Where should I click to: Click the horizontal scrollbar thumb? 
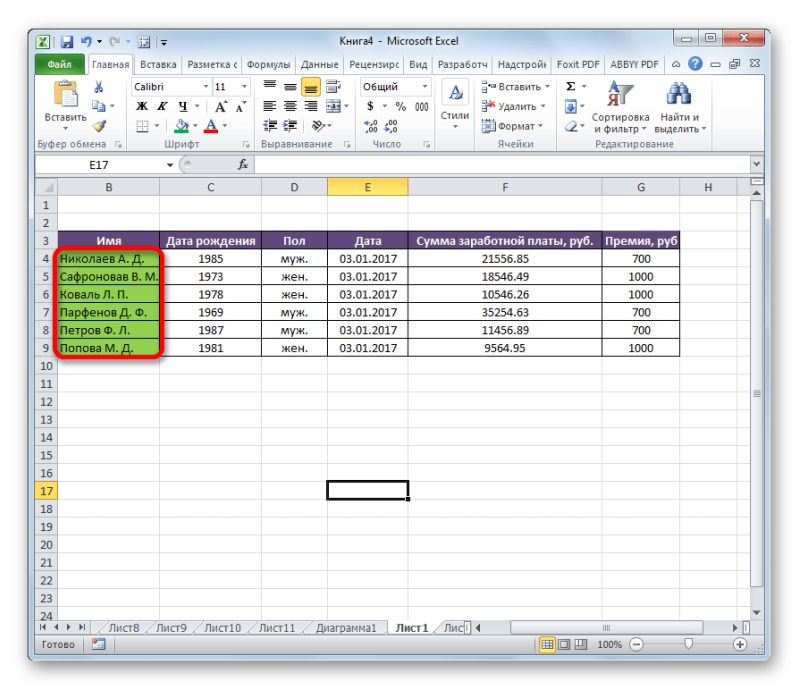click(606, 628)
